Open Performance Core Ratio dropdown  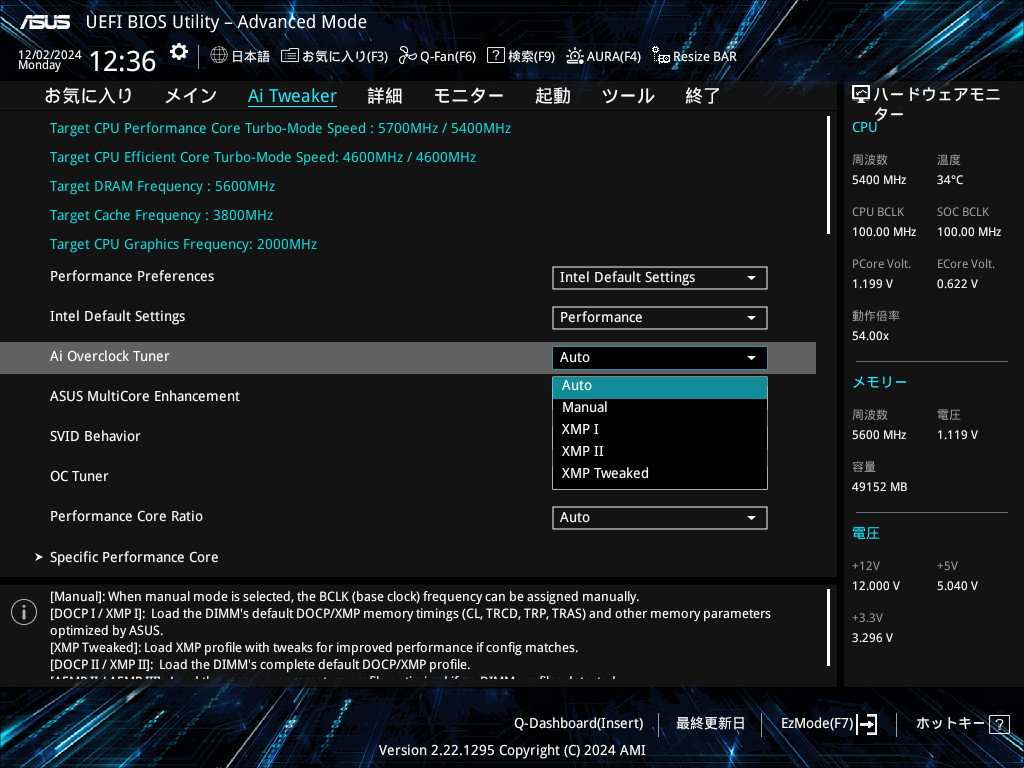point(660,518)
